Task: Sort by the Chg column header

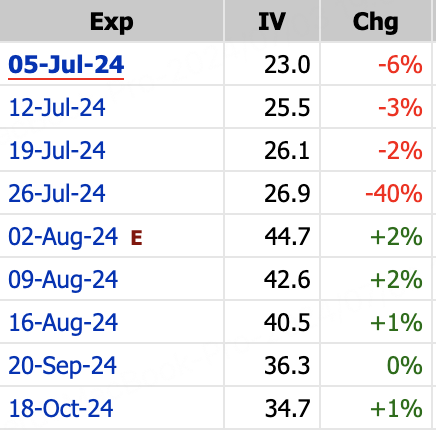Action: (x=376, y=22)
